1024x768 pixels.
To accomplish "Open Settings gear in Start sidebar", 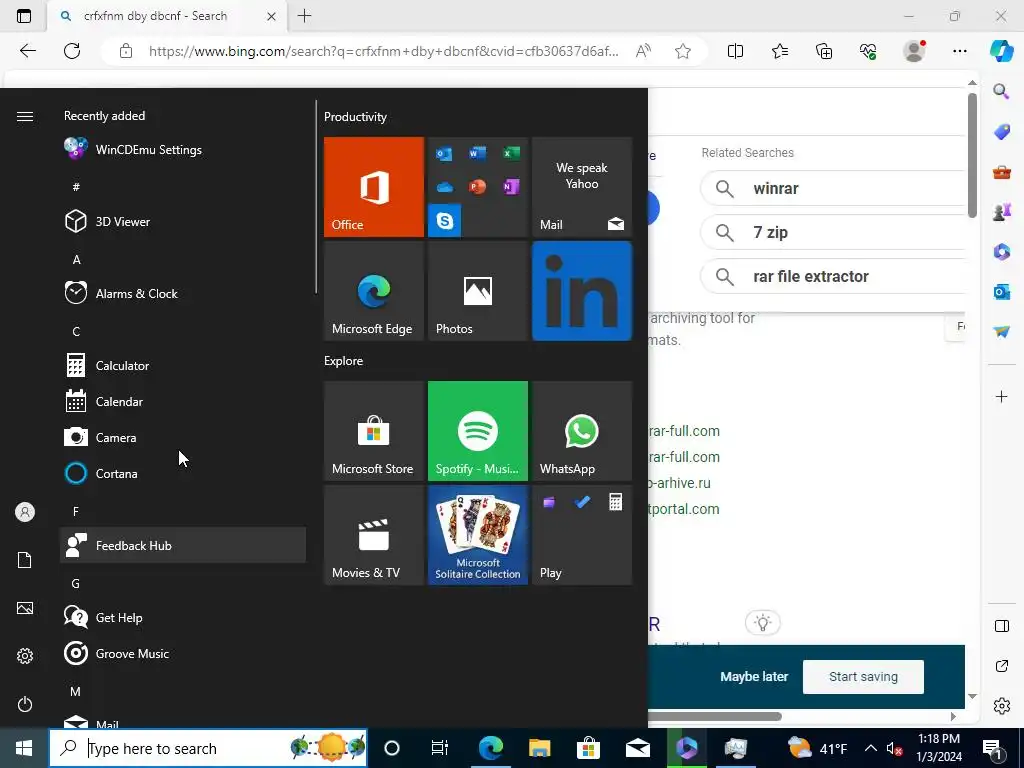I will coord(25,656).
